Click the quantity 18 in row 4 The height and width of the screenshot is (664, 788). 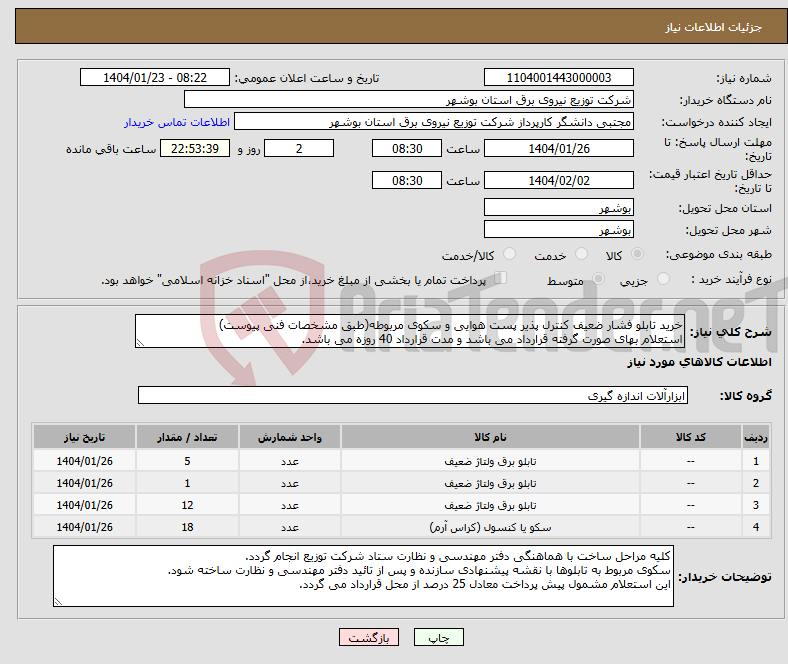[187, 527]
